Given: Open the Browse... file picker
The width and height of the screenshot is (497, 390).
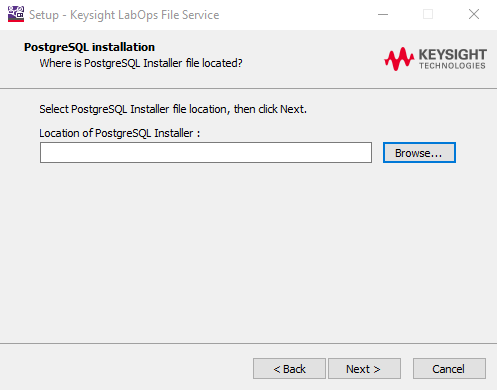Looking at the screenshot, I should click(x=419, y=153).
